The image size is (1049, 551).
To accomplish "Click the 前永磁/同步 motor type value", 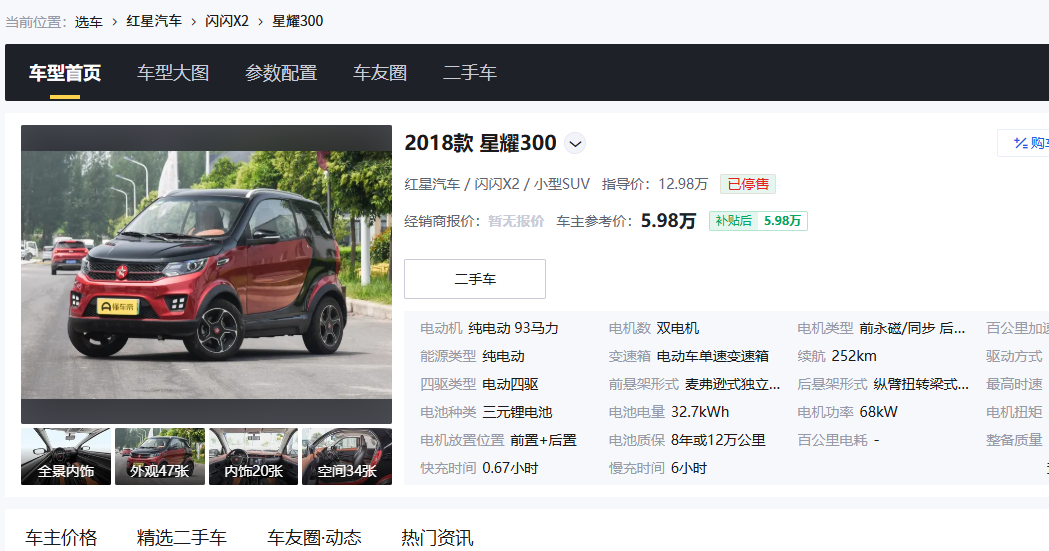I will [913, 328].
